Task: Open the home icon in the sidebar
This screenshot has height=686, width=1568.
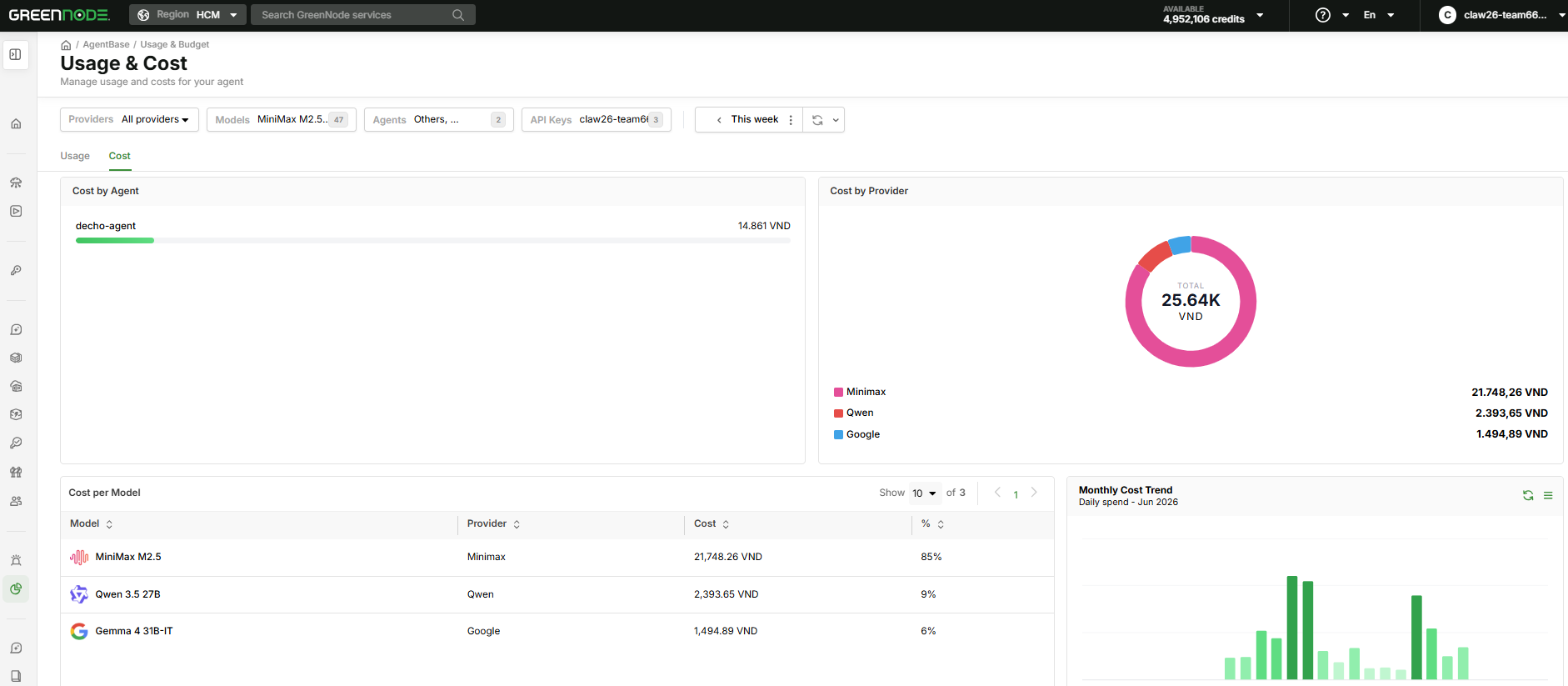Action: pos(16,124)
